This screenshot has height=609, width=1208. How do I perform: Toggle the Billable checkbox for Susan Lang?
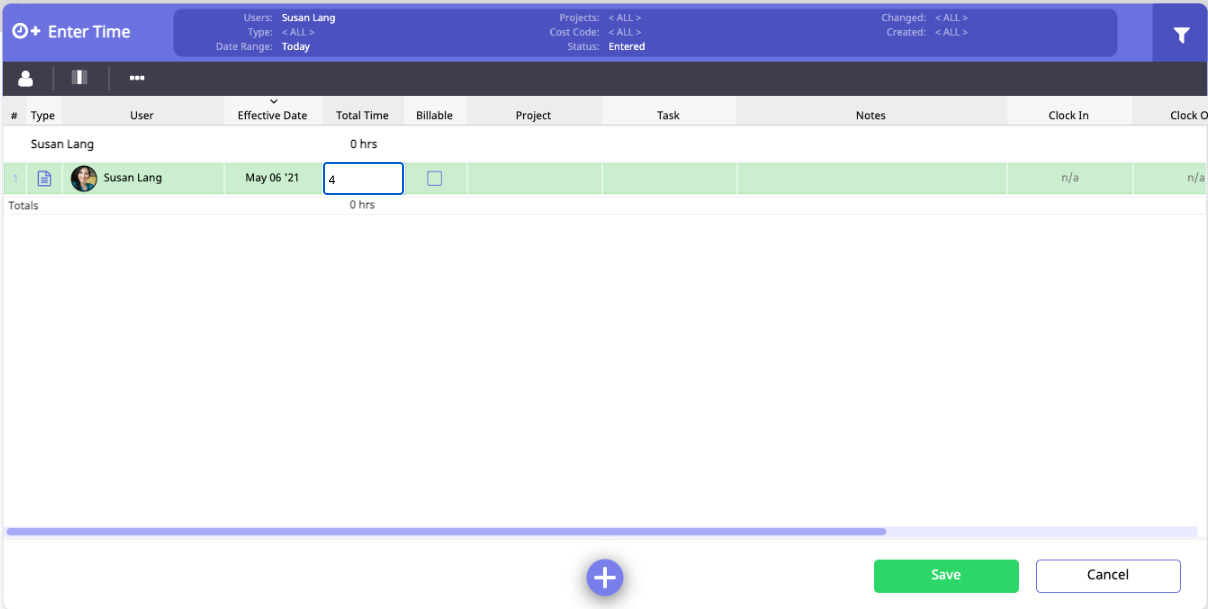434,179
